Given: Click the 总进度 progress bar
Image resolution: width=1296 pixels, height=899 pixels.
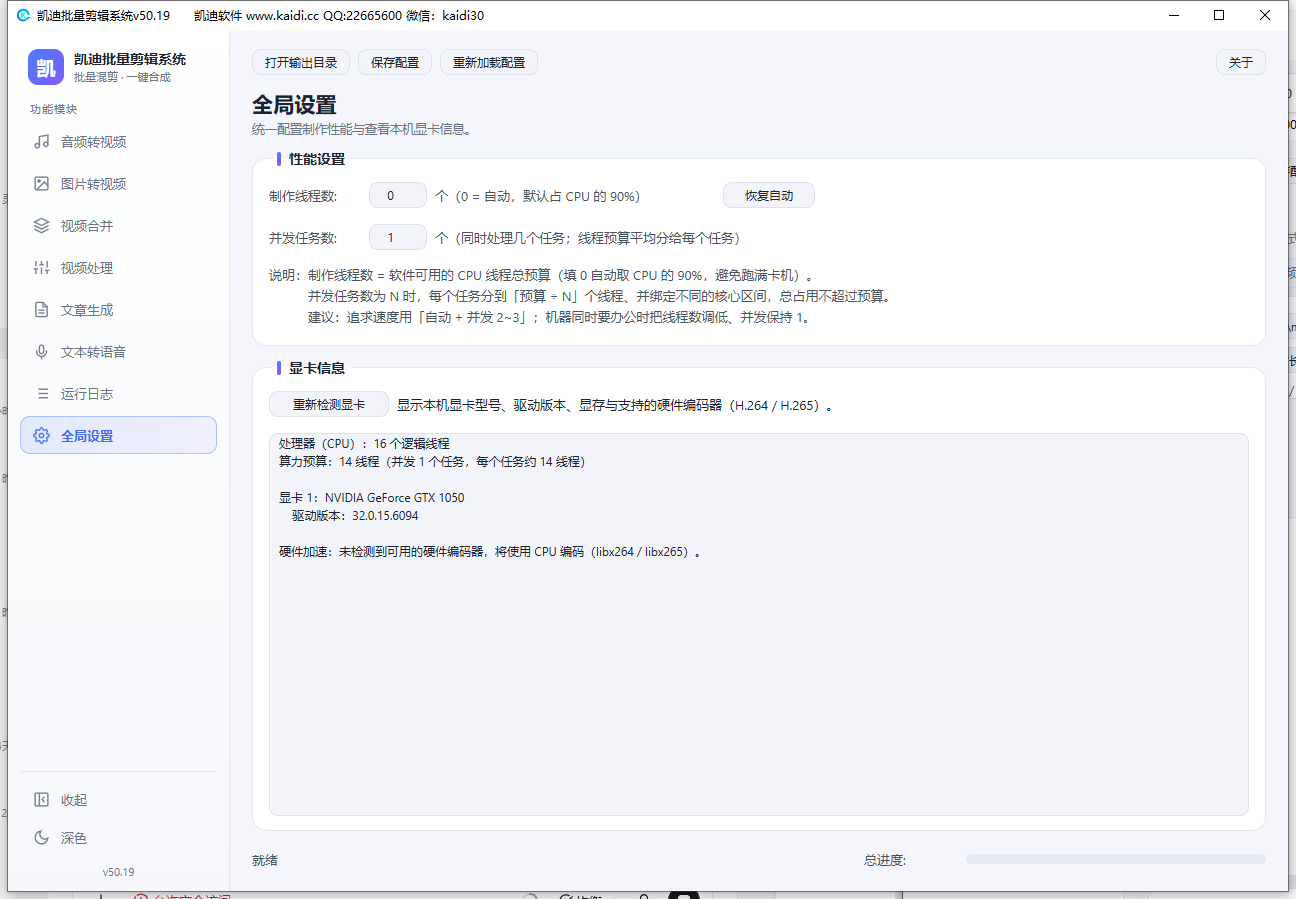Looking at the screenshot, I should pos(1115,859).
